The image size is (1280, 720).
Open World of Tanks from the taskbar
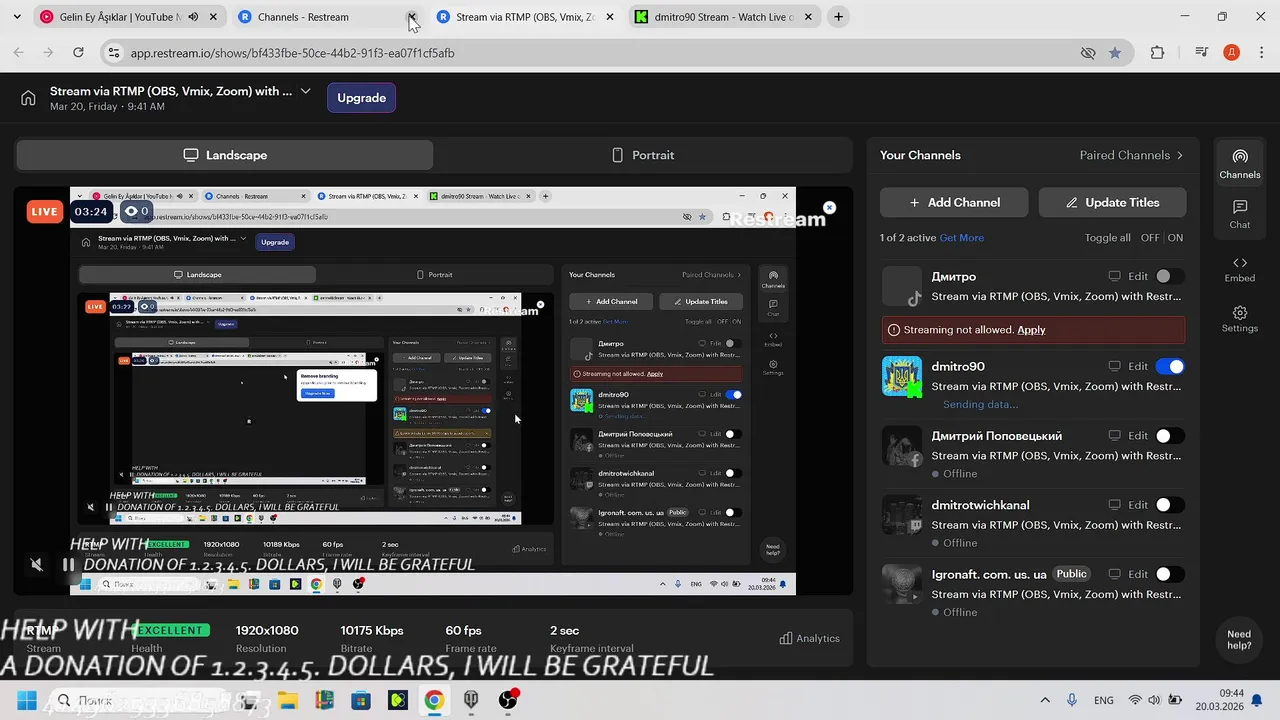tap(471, 700)
